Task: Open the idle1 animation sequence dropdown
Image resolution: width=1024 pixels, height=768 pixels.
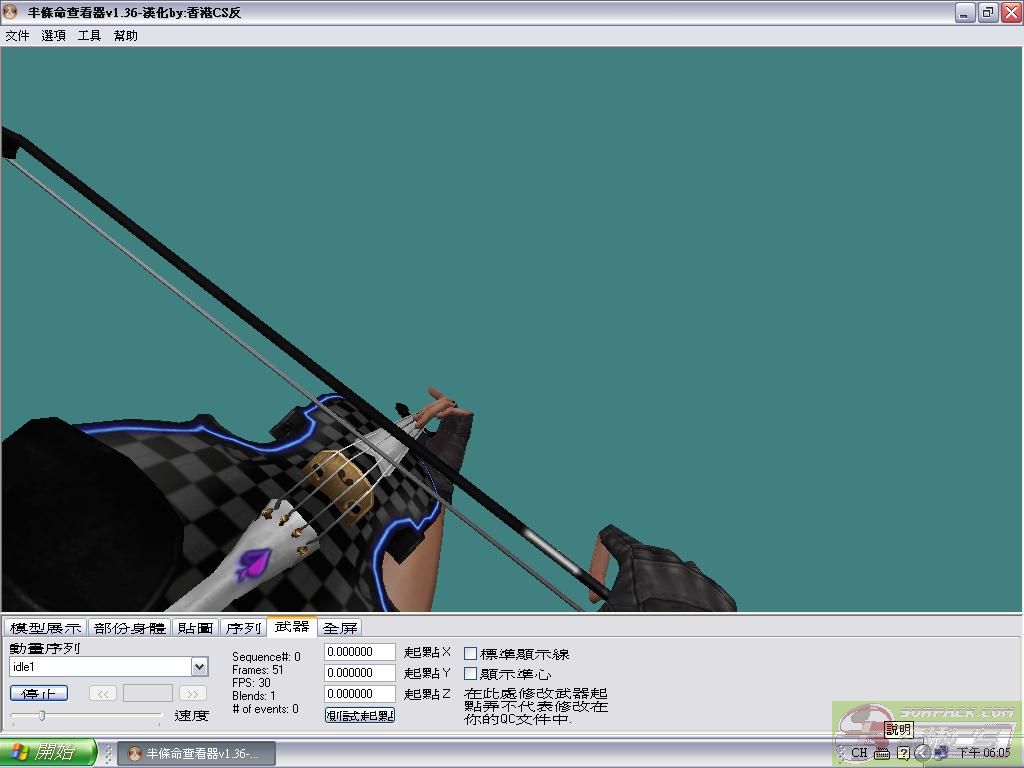Action: pos(199,667)
